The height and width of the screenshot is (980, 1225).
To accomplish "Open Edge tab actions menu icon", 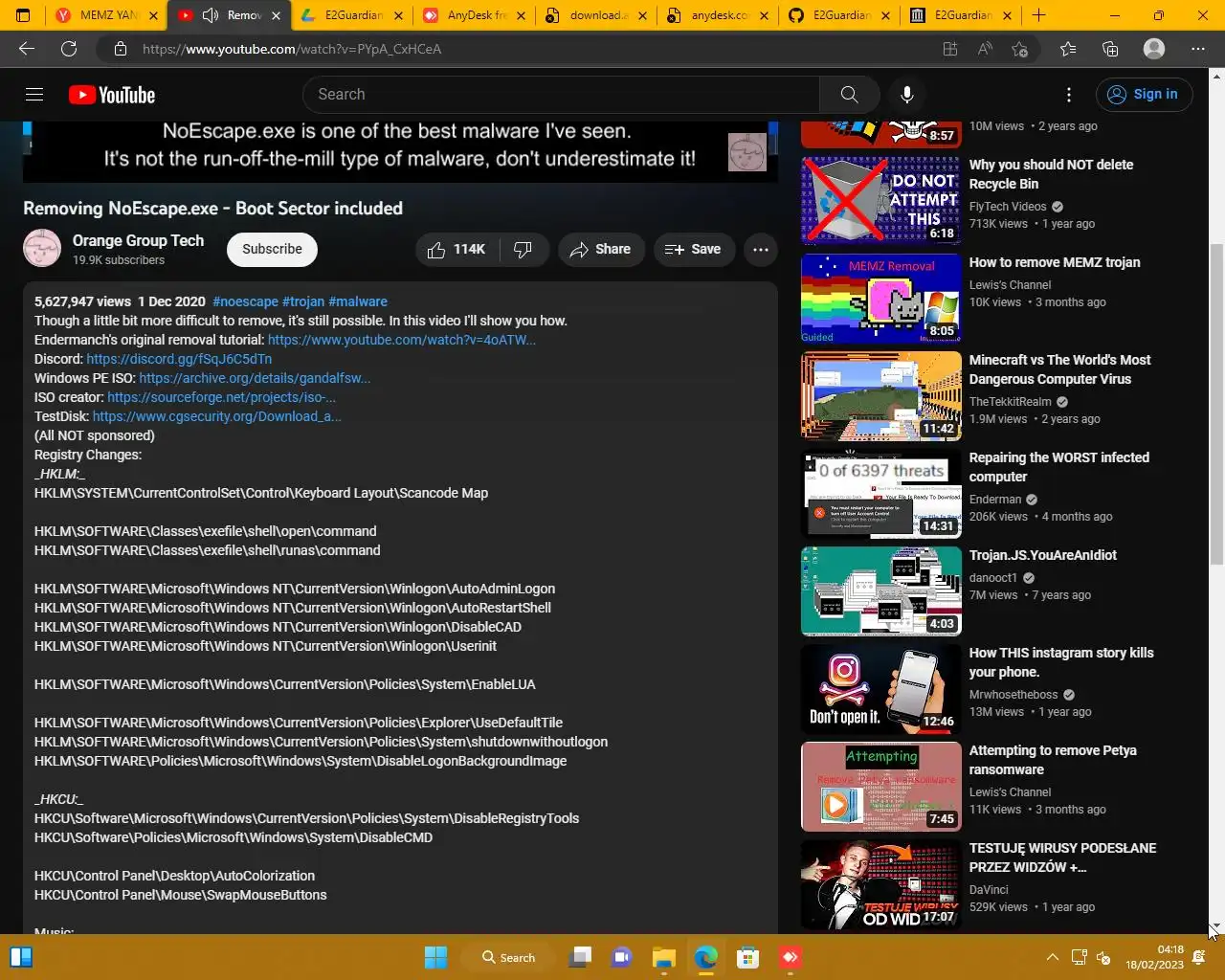I will click(23, 15).
